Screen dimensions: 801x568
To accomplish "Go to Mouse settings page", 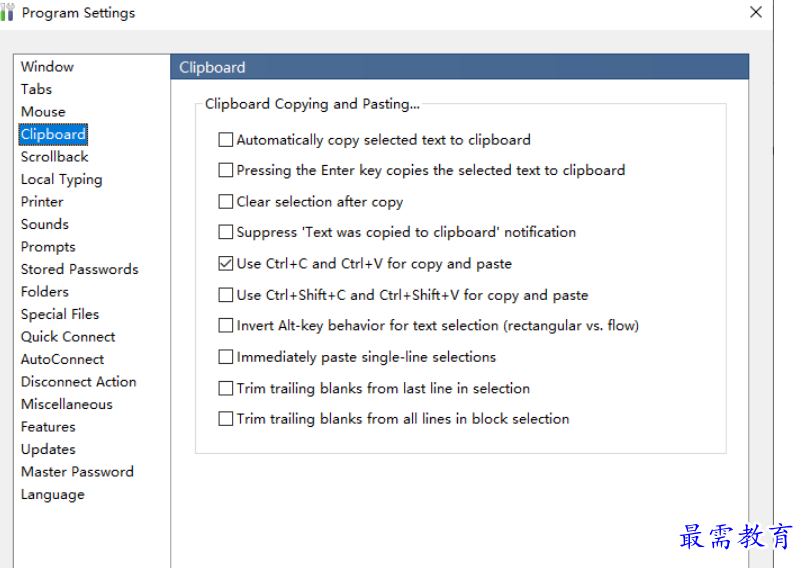I will 43,112.
